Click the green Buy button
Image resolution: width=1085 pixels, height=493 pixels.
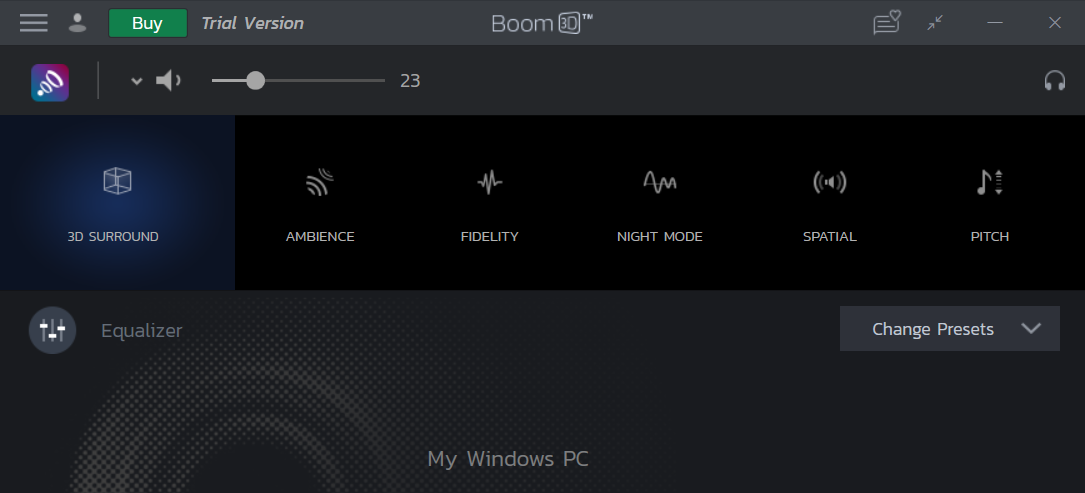point(147,23)
